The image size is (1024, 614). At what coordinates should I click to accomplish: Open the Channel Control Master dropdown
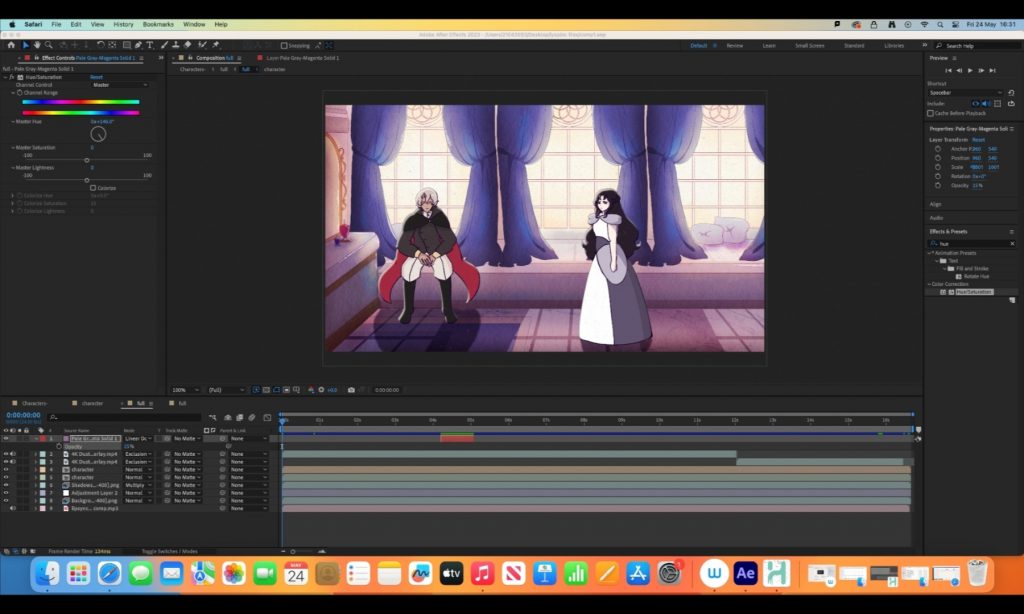tap(120, 85)
